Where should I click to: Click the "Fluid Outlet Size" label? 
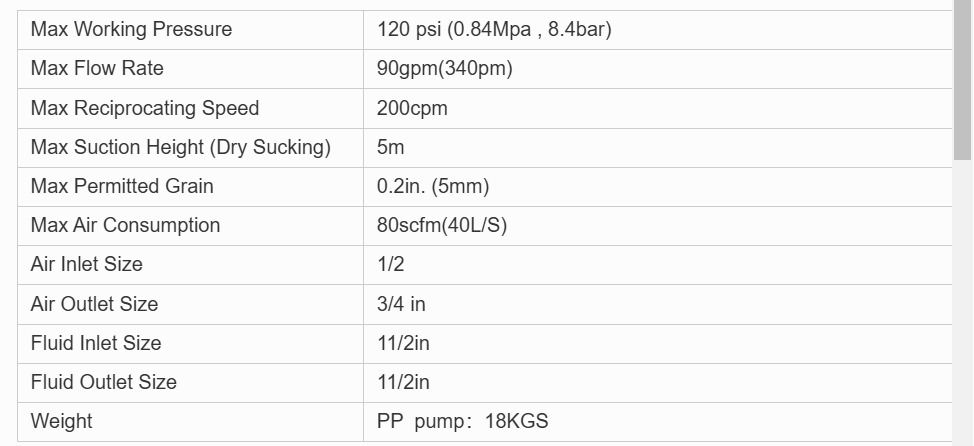point(104,382)
